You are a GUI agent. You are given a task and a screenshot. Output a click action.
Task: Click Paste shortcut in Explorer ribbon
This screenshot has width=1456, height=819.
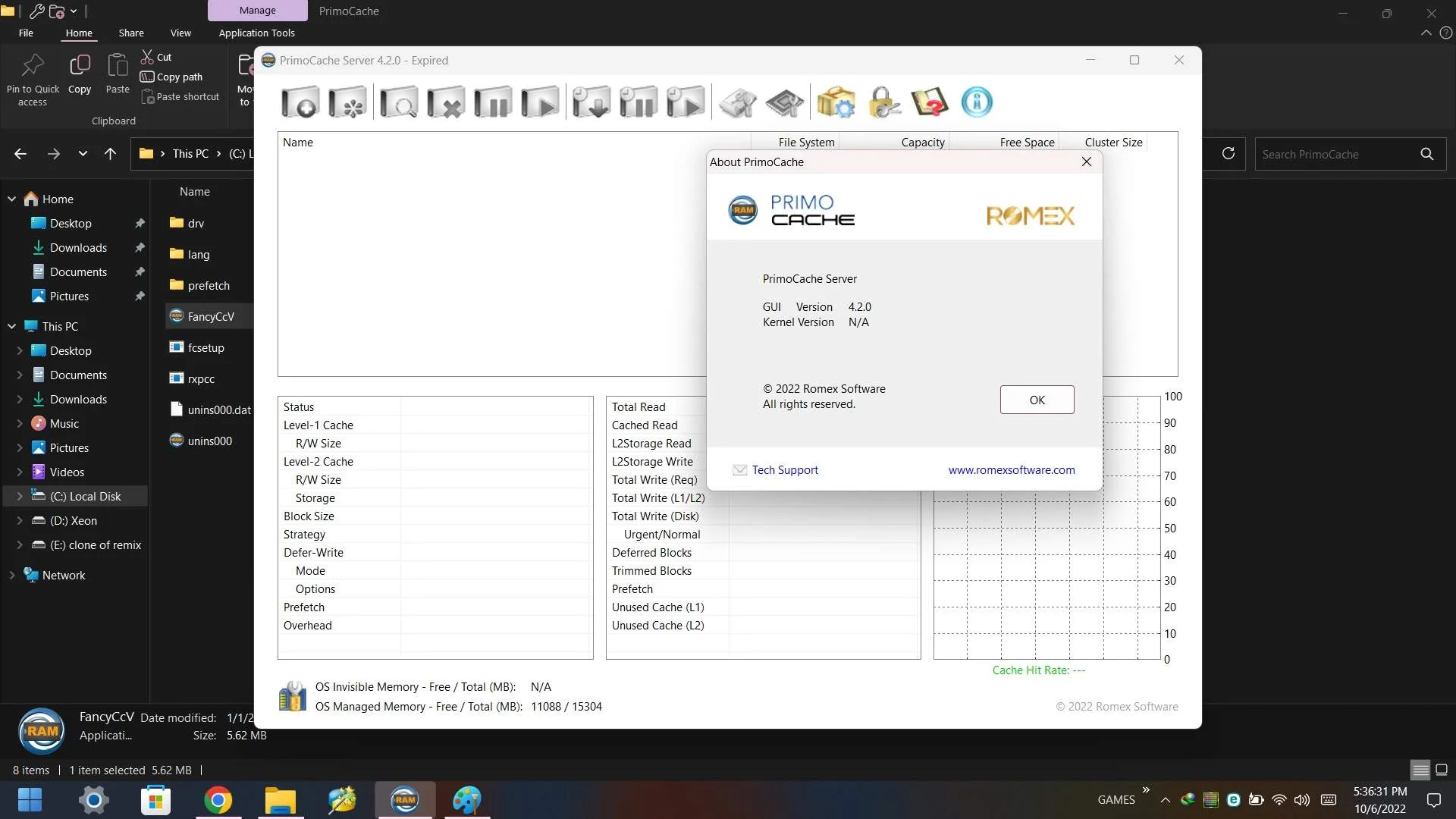[180, 96]
